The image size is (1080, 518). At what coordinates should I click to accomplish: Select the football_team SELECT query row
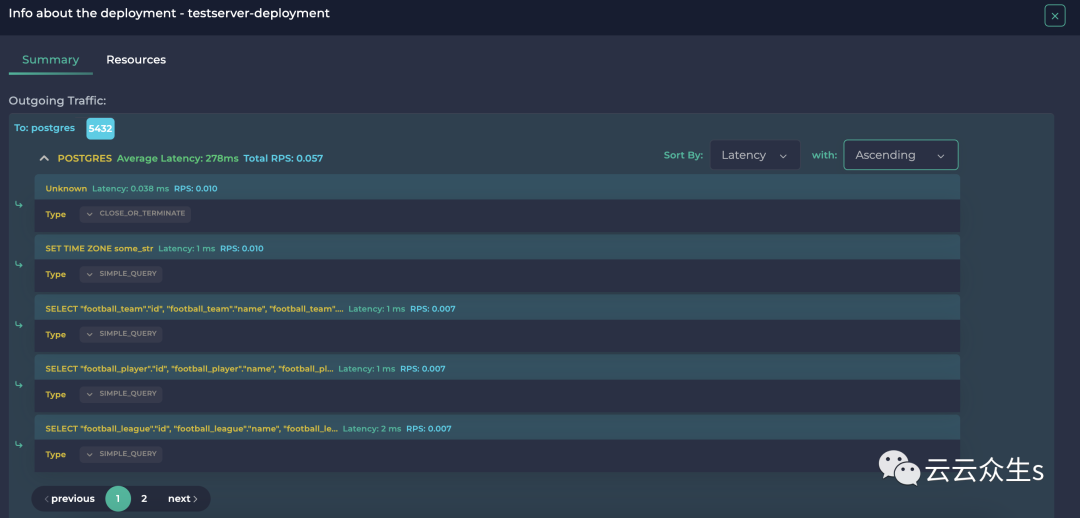point(497,309)
